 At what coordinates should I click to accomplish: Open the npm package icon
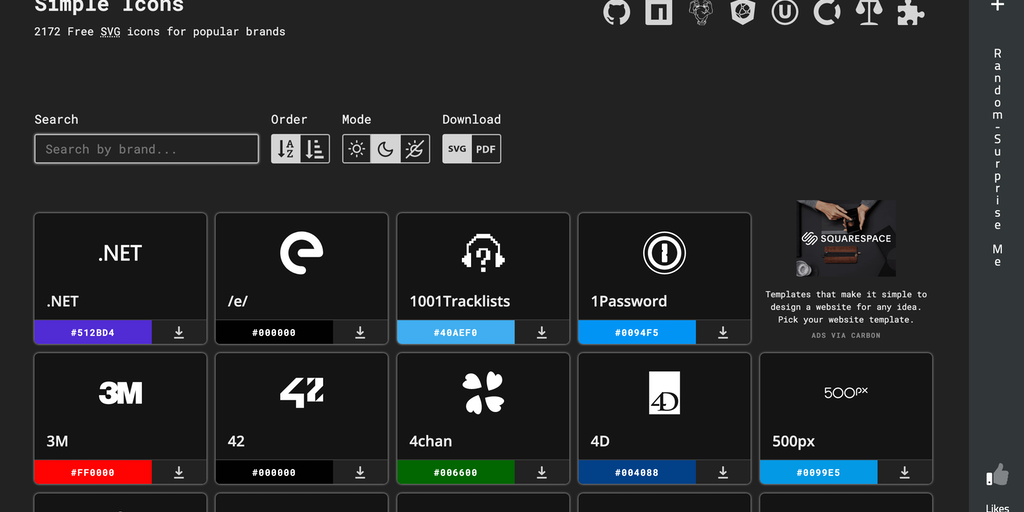click(659, 12)
